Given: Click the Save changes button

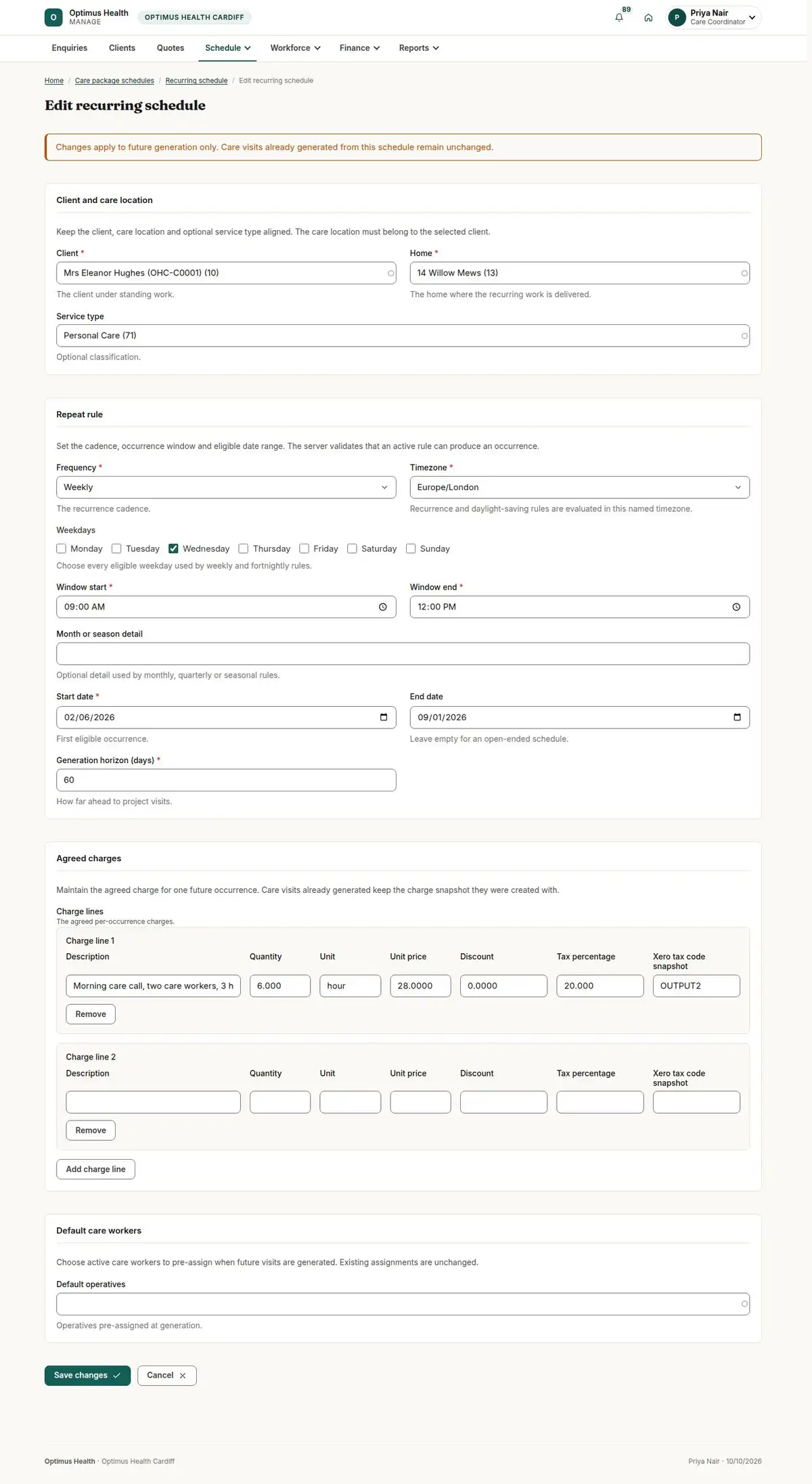Looking at the screenshot, I should (87, 1376).
